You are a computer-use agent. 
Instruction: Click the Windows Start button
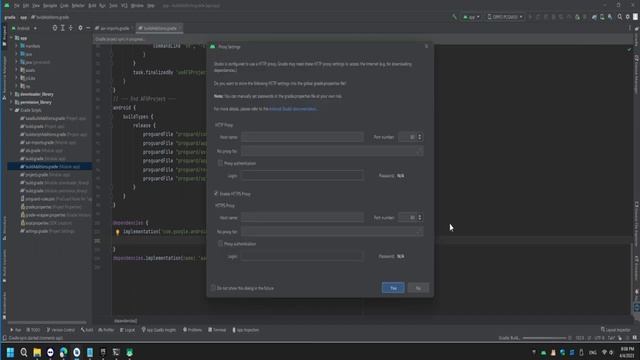(x=10, y=352)
